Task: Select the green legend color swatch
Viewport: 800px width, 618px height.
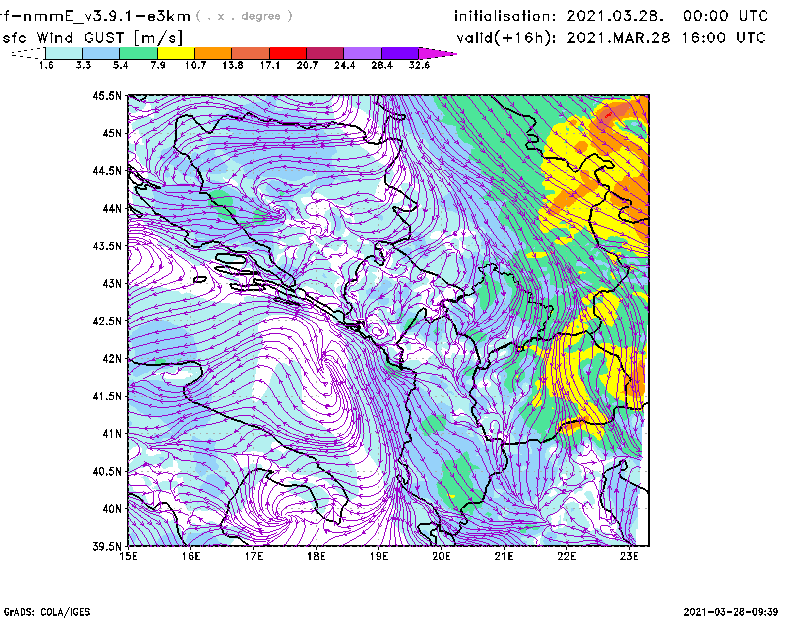Action: pyautogui.click(x=139, y=52)
